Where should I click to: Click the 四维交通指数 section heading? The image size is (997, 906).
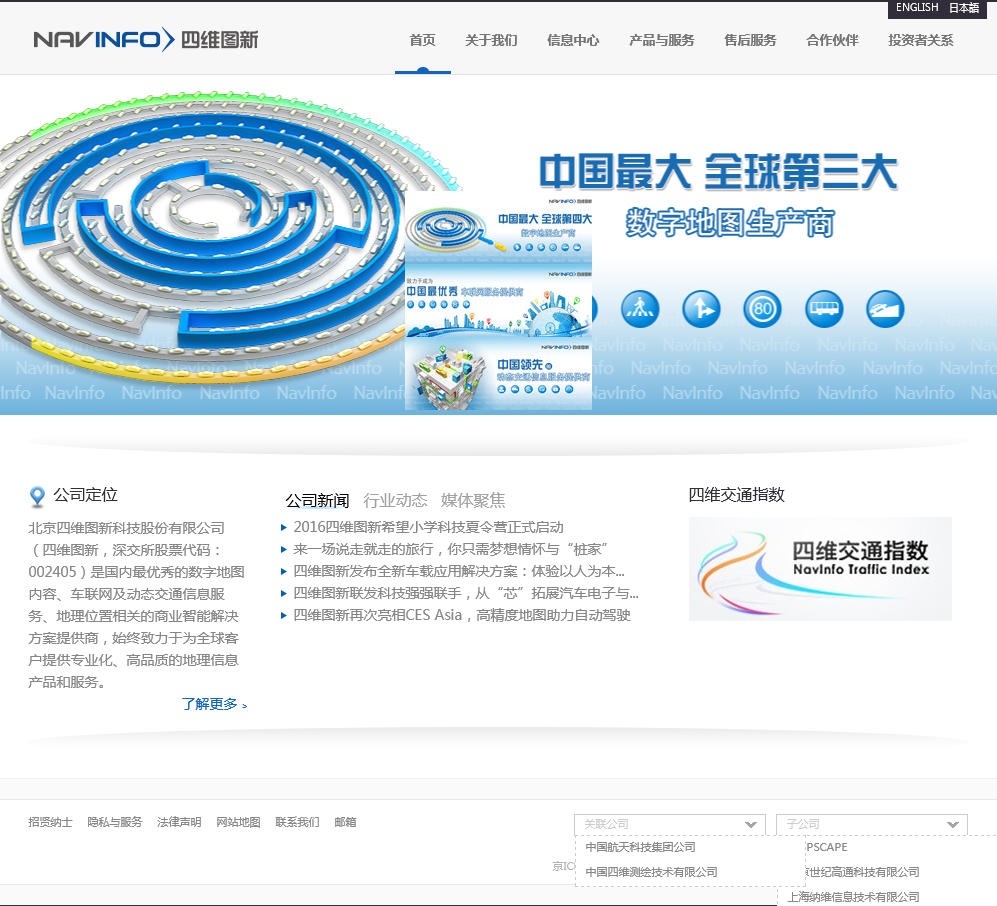click(x=736, y=495)
